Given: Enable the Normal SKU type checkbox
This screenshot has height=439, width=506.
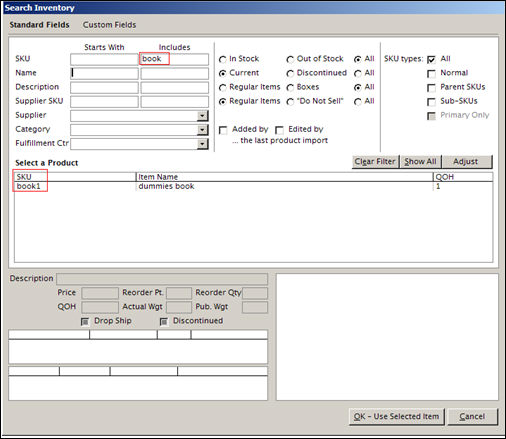Looking at the screenshot, I should (x=431, y=73).
